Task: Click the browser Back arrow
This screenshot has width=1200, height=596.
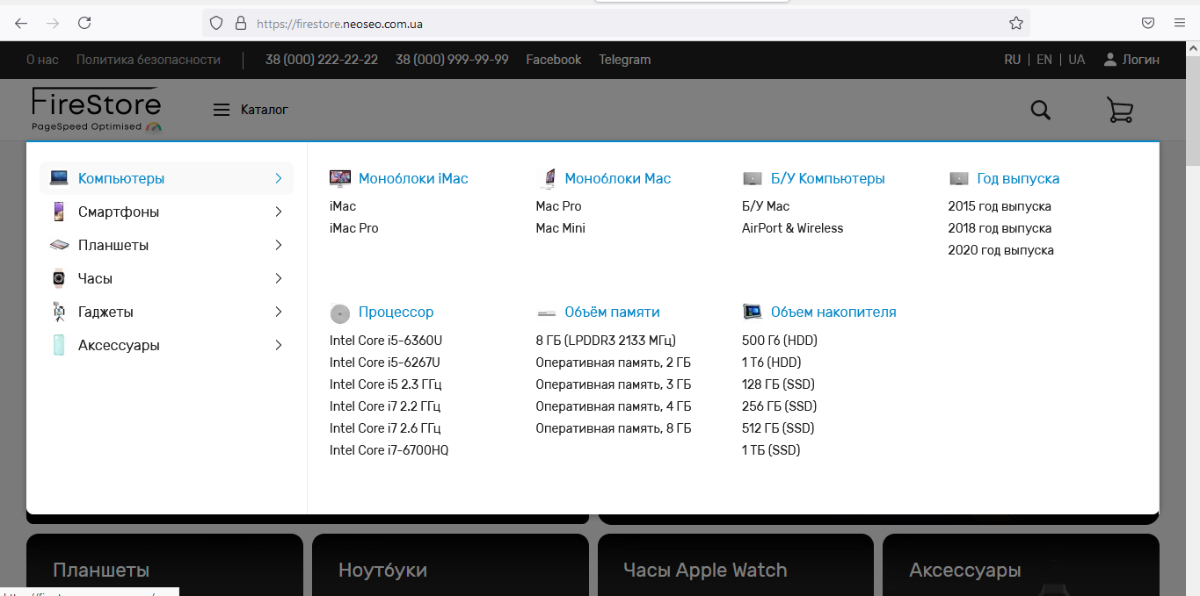Action: tap(21, 23)
